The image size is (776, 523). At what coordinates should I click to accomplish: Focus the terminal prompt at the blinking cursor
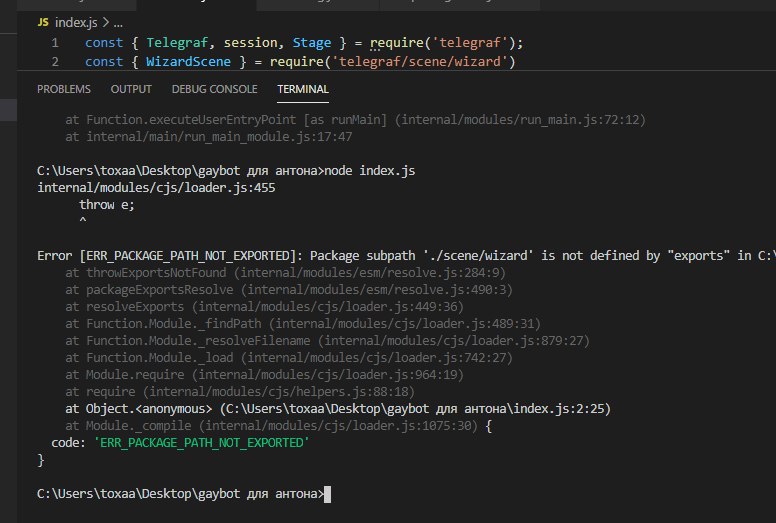(327, 494)
